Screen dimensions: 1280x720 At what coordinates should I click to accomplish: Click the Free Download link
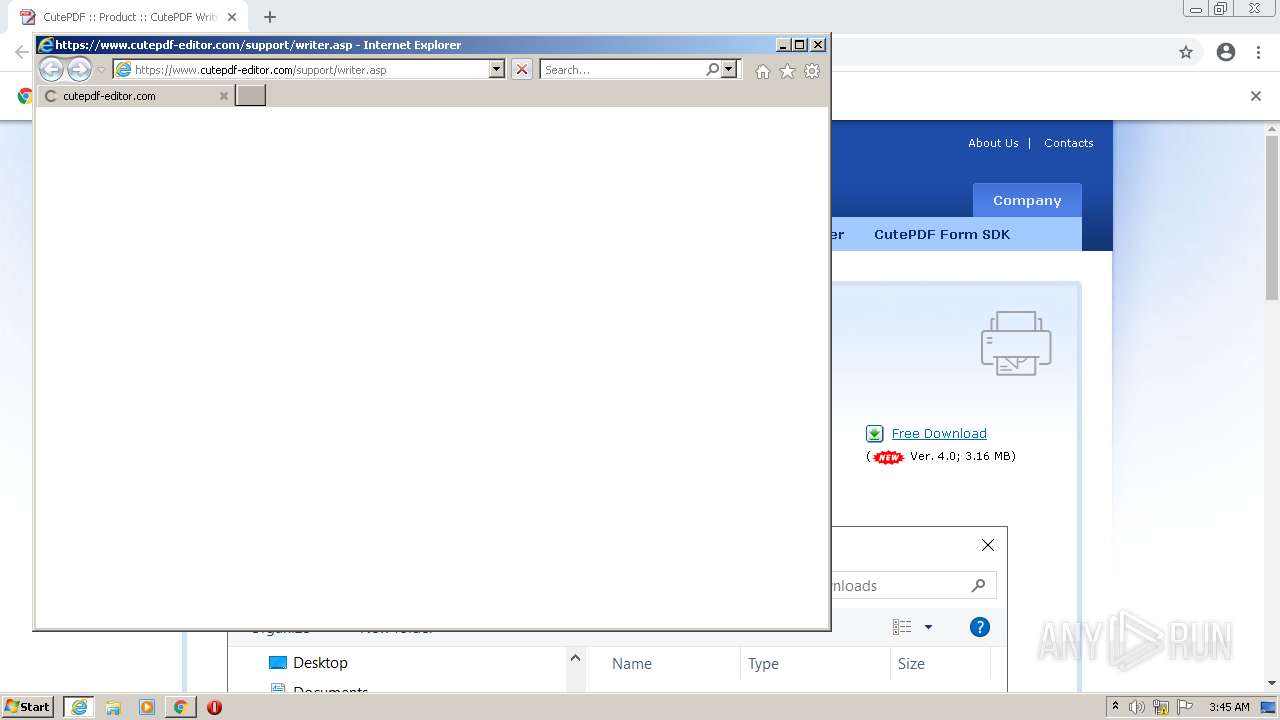(939, 433)
